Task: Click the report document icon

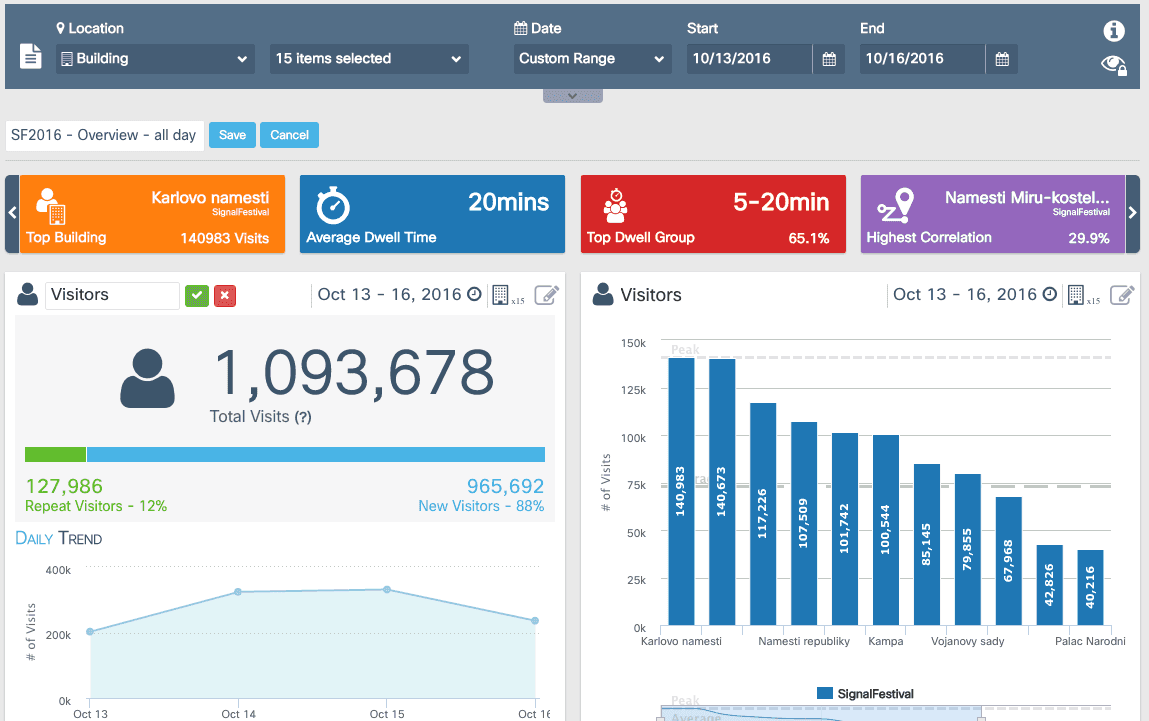Action: [31, 57]
